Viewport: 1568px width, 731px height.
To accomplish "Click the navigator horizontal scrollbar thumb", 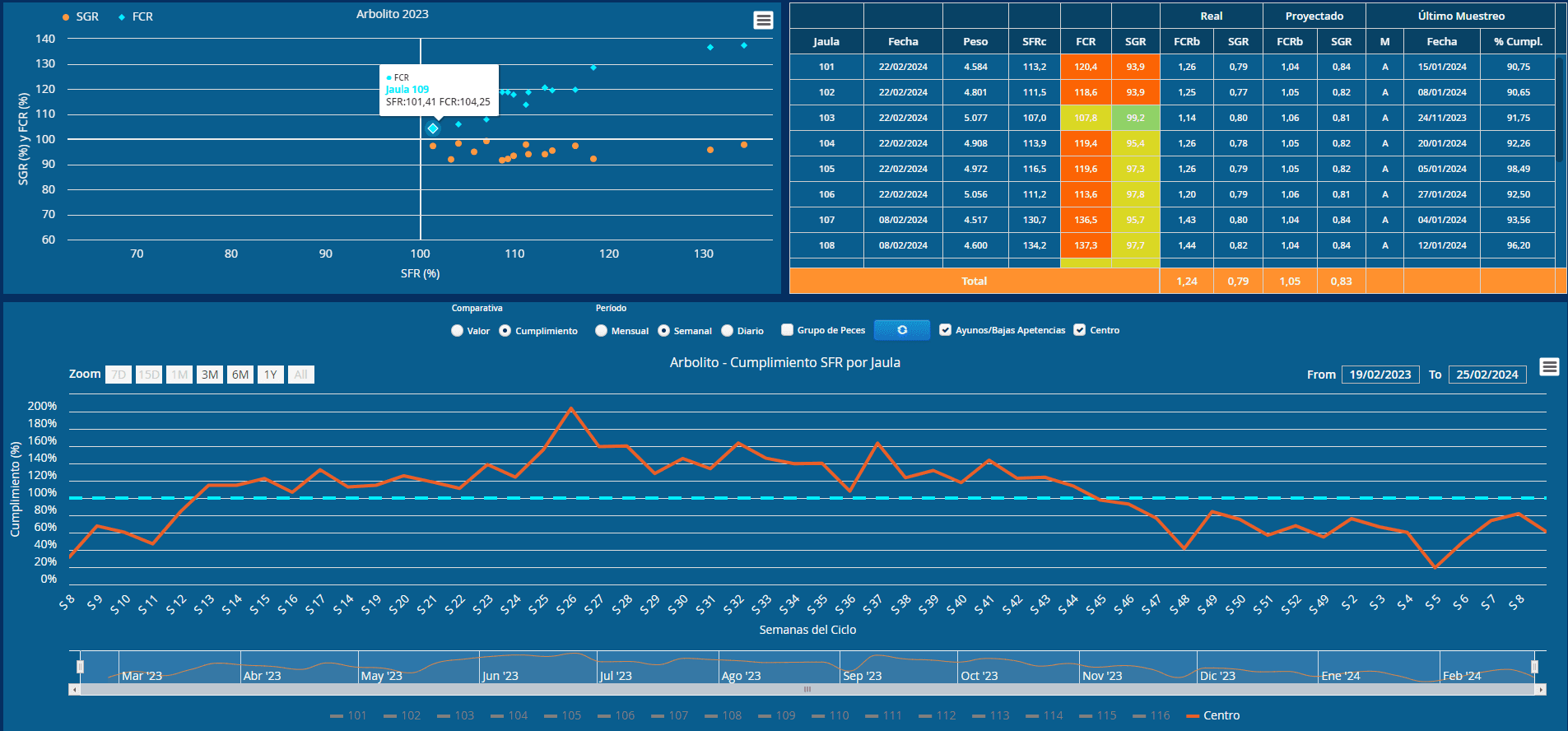I will (807, 689).
